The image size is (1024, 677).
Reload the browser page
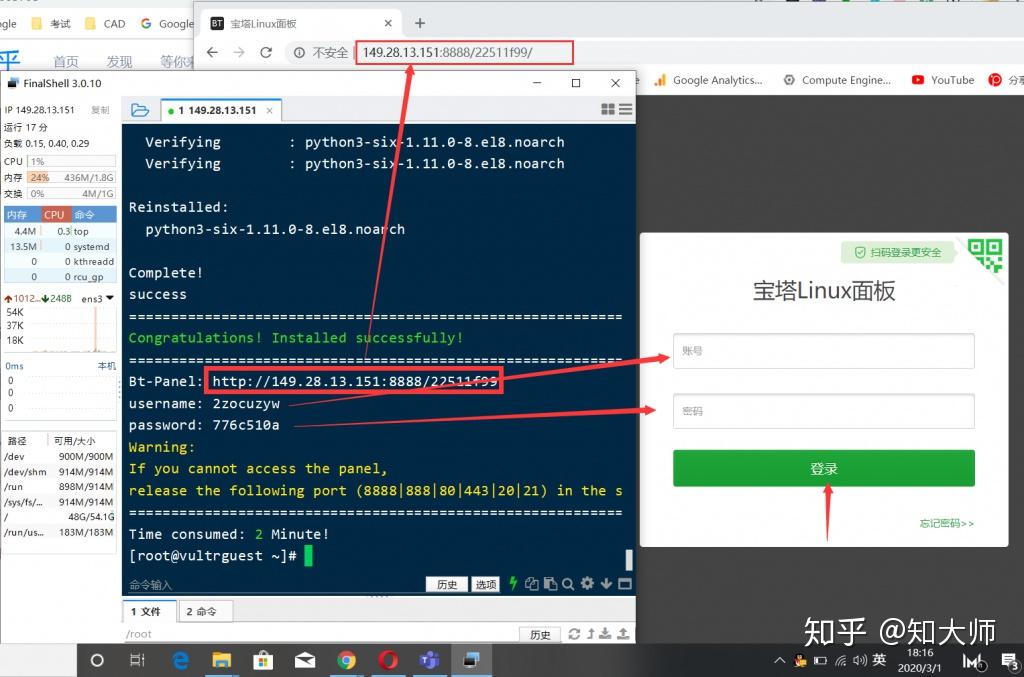click(x=266, y=52)
